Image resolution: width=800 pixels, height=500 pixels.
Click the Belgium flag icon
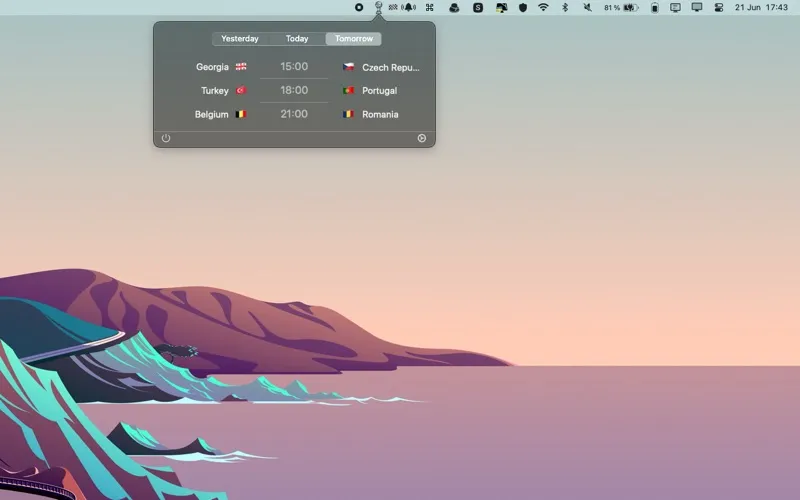(x=241, y=114)
